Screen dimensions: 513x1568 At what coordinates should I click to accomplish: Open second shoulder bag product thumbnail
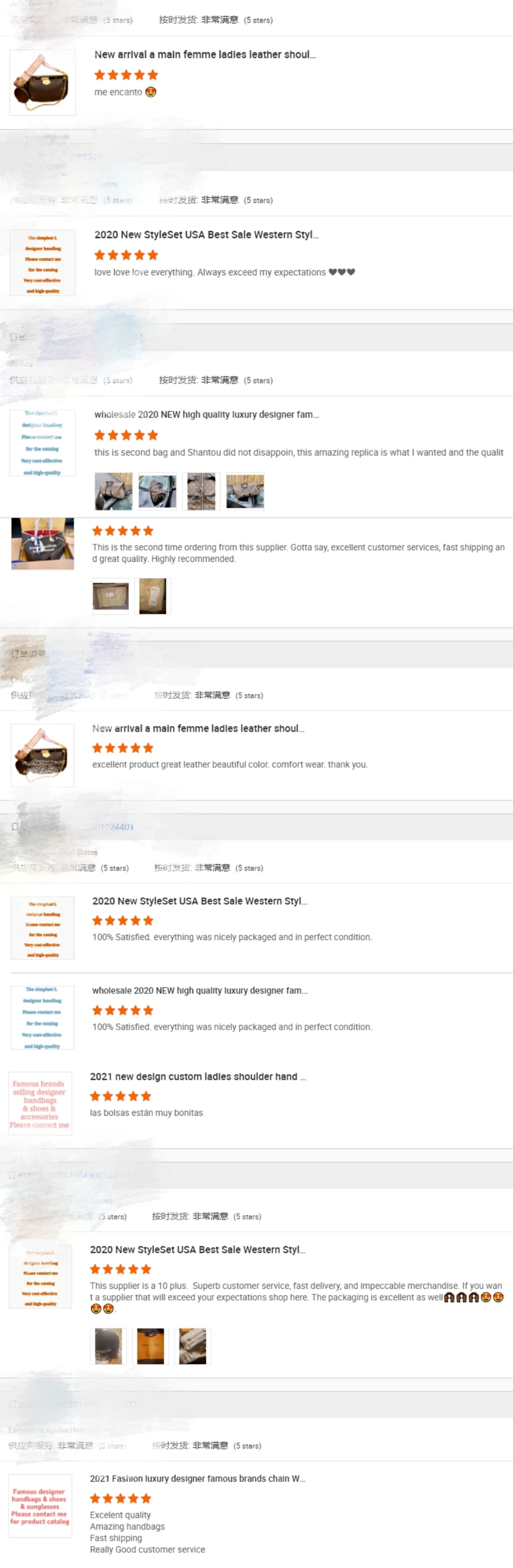[43, 755]
